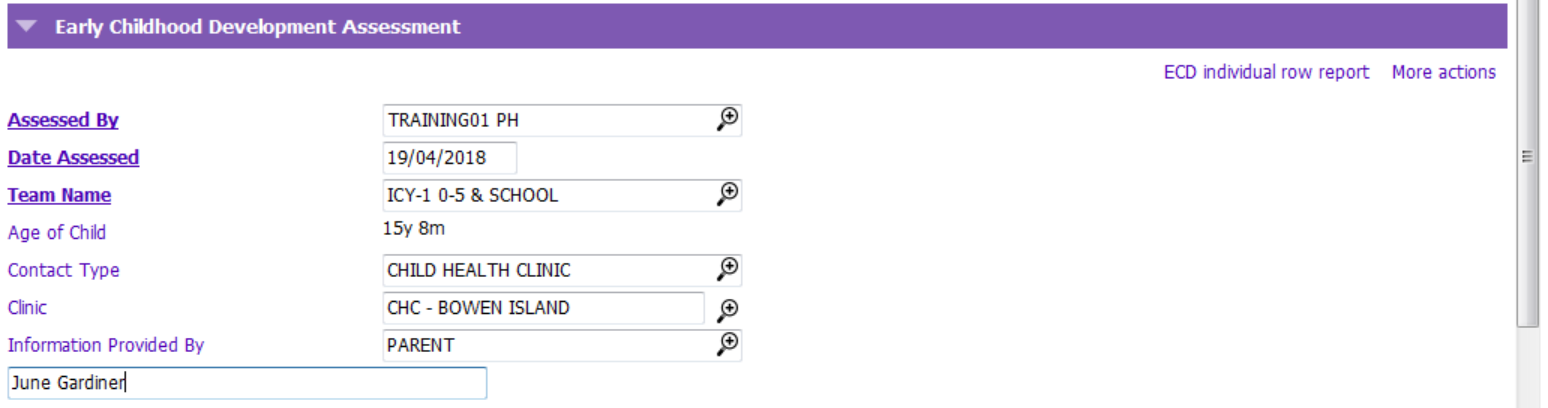
Task: Select the ICY-1 0-5 & SCHOOL field
Action: (x=545, y=196)
